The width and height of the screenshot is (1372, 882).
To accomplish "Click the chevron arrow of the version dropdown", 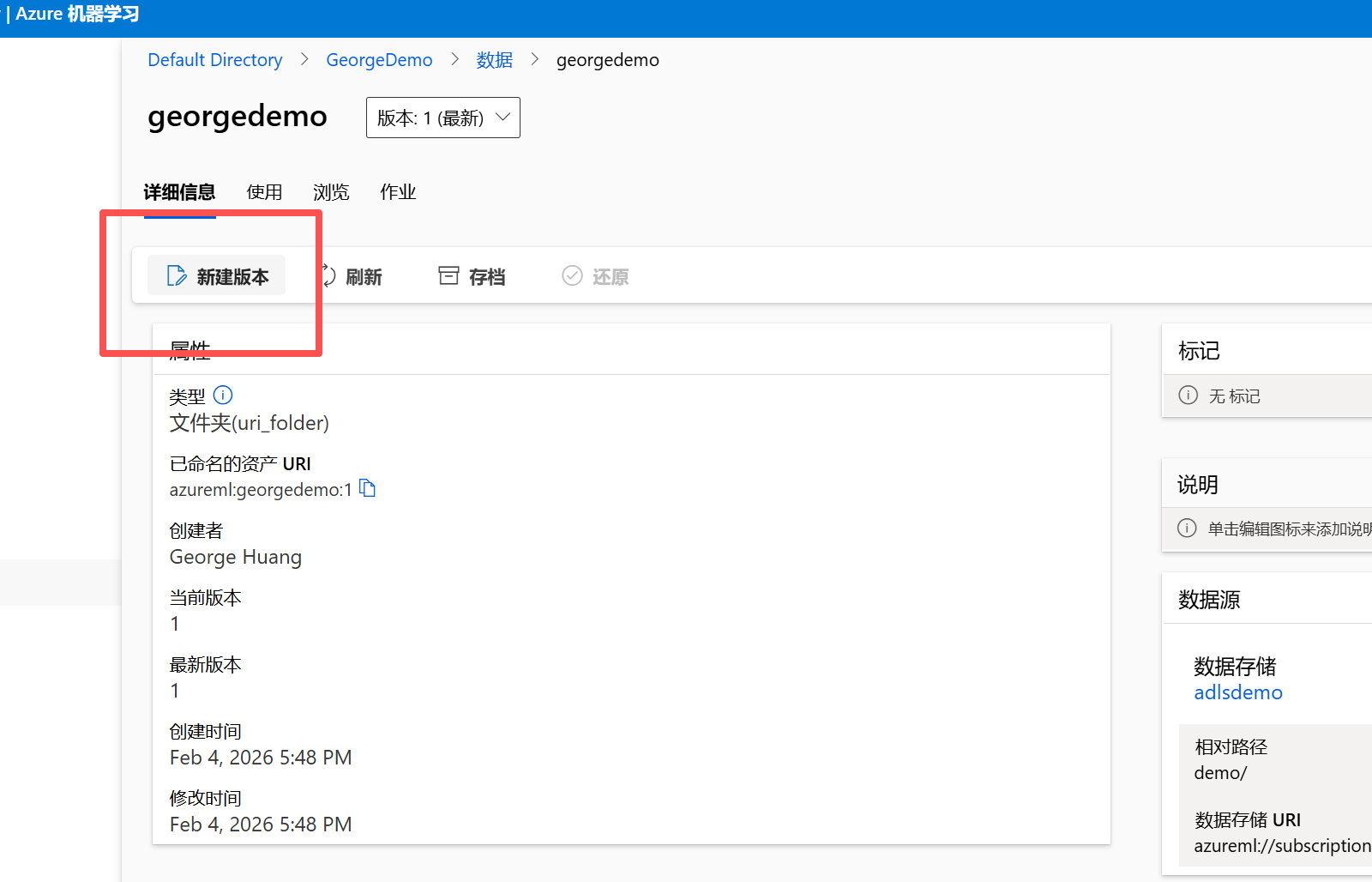I will [x=503, y=117].
